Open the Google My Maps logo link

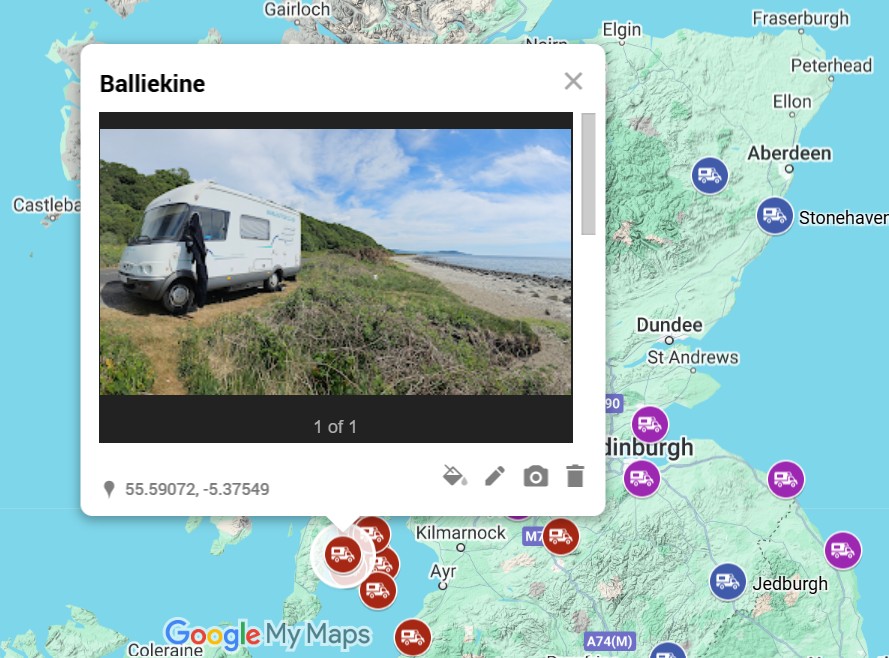[268, 634]
